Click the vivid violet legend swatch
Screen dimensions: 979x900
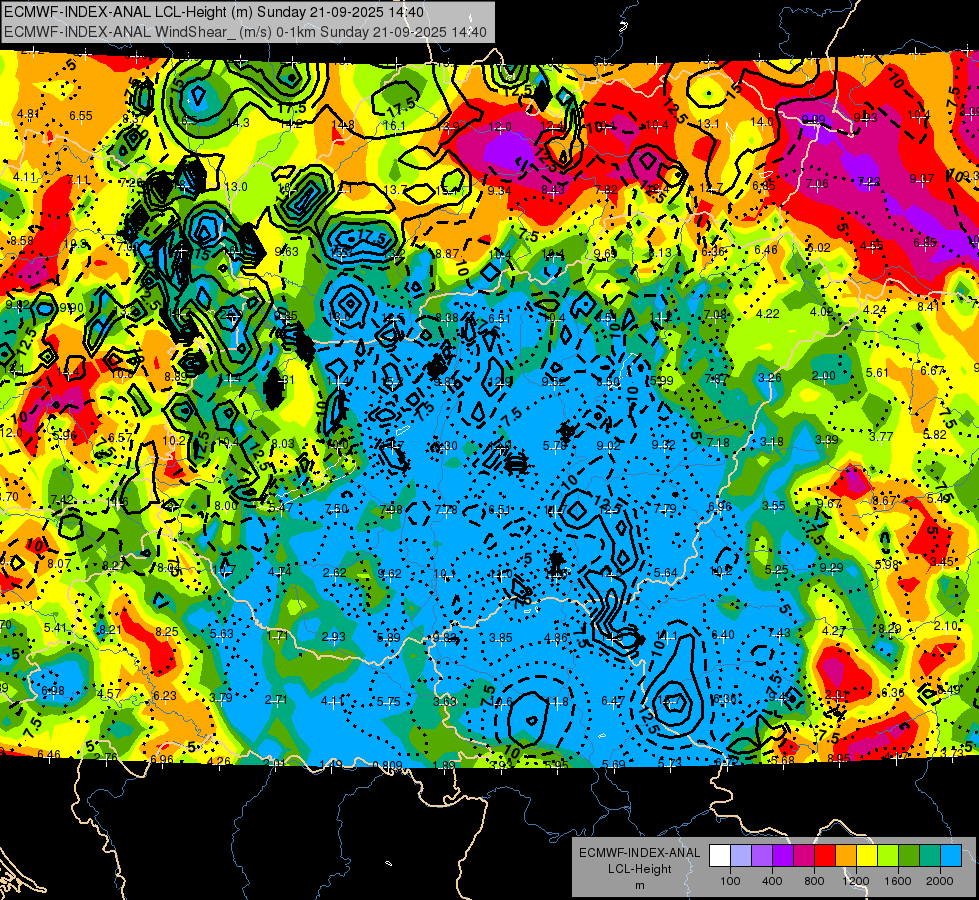tap(783, 856)
